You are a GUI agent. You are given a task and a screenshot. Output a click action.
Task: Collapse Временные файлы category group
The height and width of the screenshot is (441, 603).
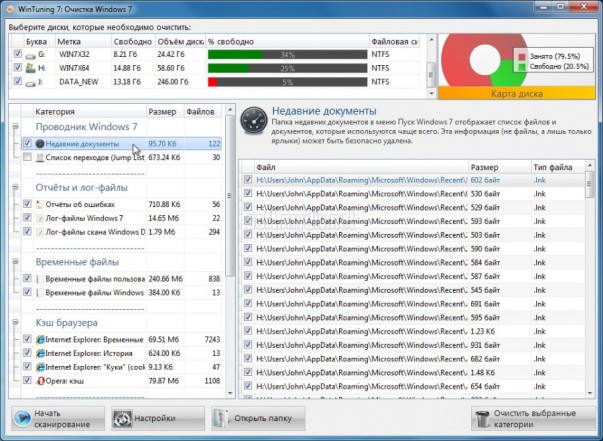coord(15,261)
